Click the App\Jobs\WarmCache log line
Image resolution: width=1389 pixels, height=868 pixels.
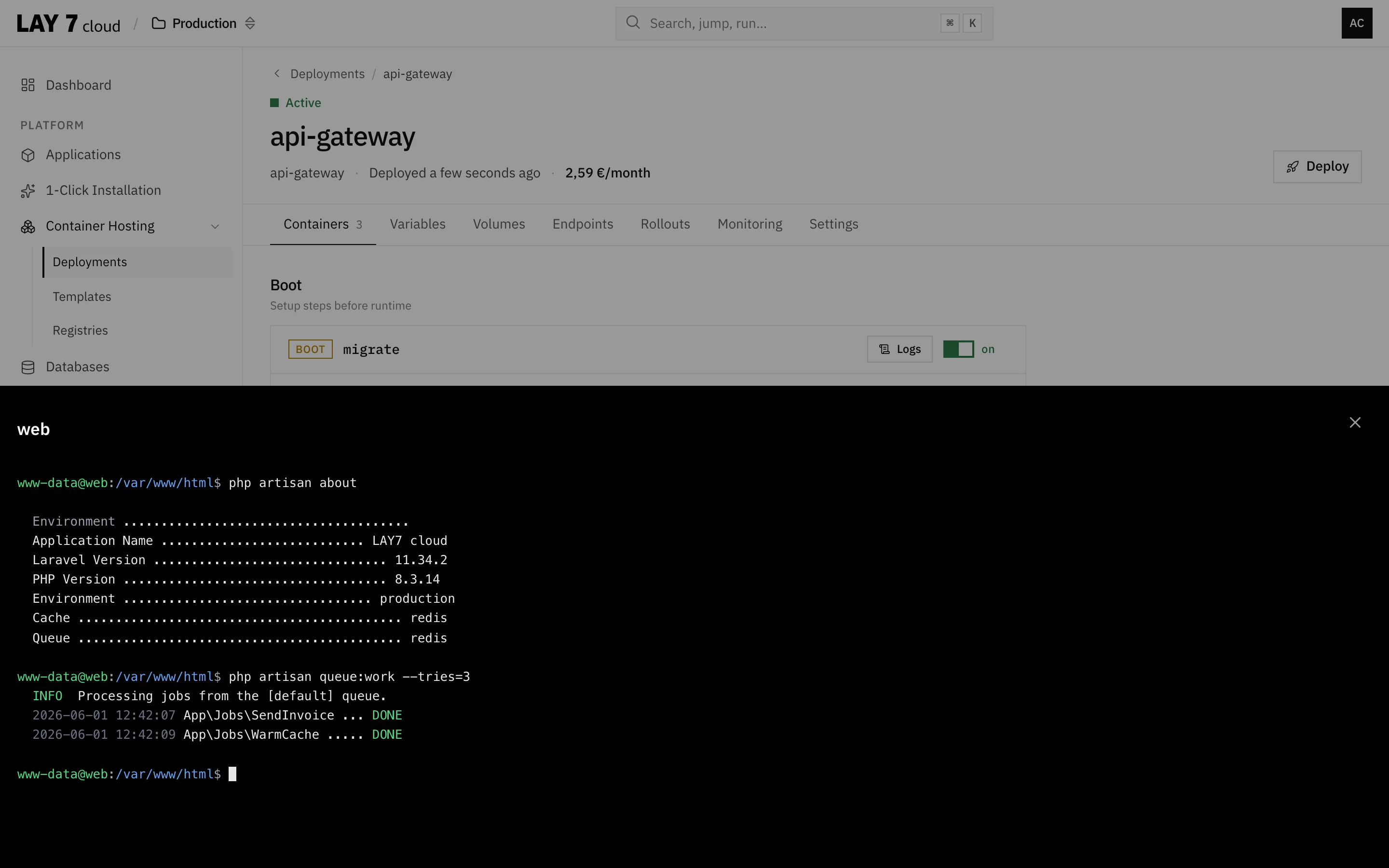coord(217,735)
